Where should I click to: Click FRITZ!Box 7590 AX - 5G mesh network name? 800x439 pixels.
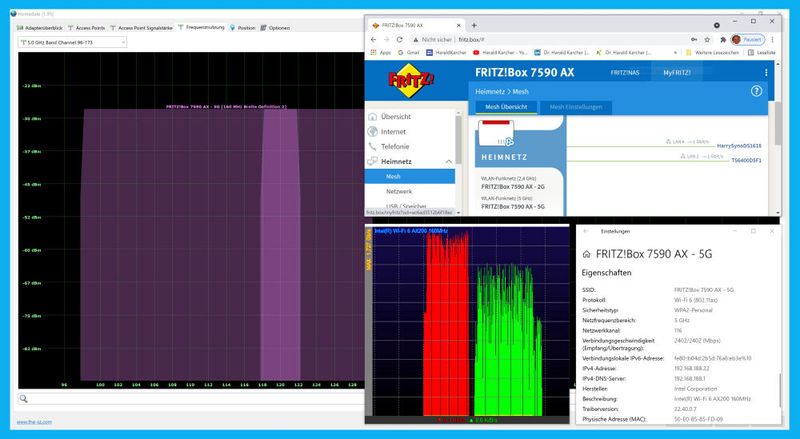click(513, 206)
